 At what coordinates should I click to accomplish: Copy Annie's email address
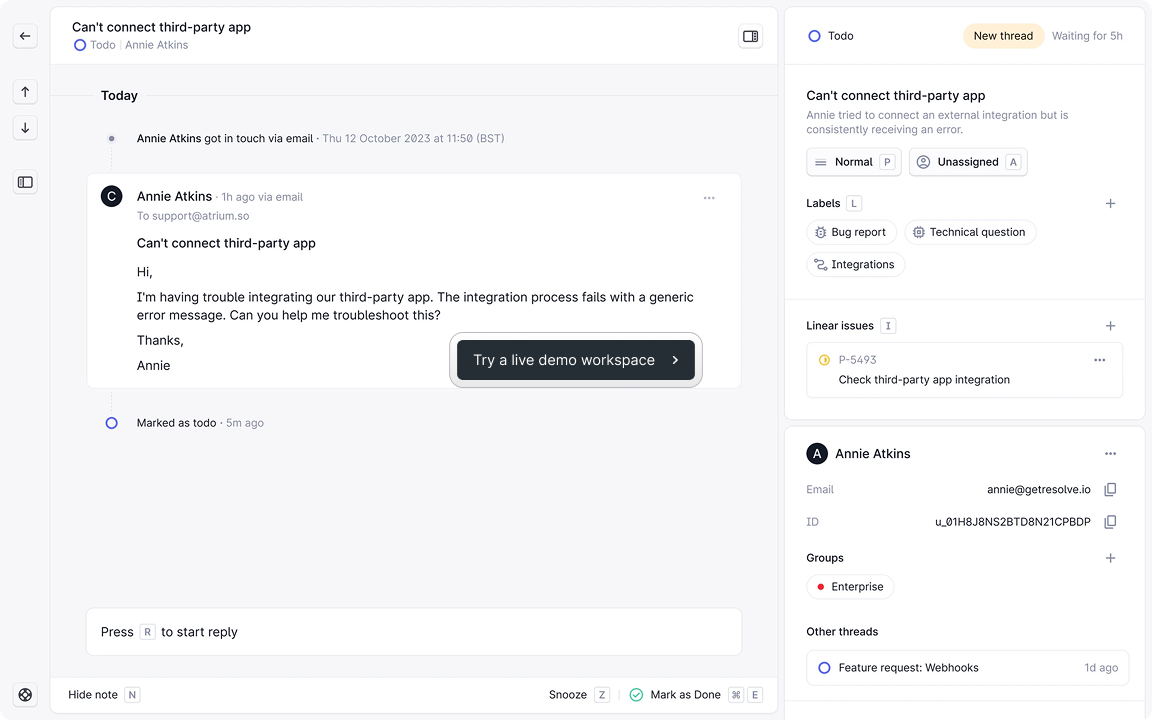[x=1110, y=490]
